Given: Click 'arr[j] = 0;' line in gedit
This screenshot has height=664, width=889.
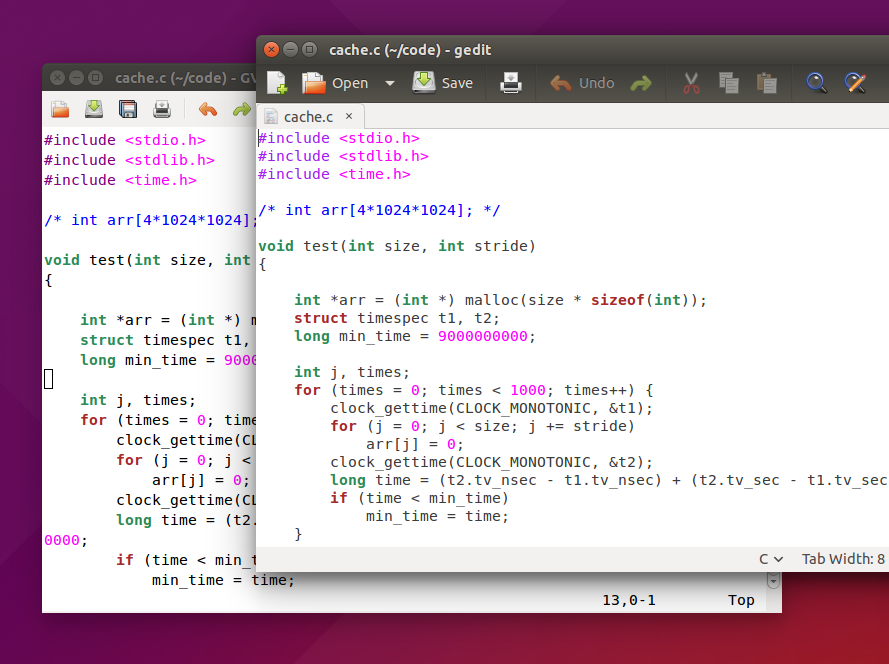Looking at the screenshot, I should [x=415, y=444].
